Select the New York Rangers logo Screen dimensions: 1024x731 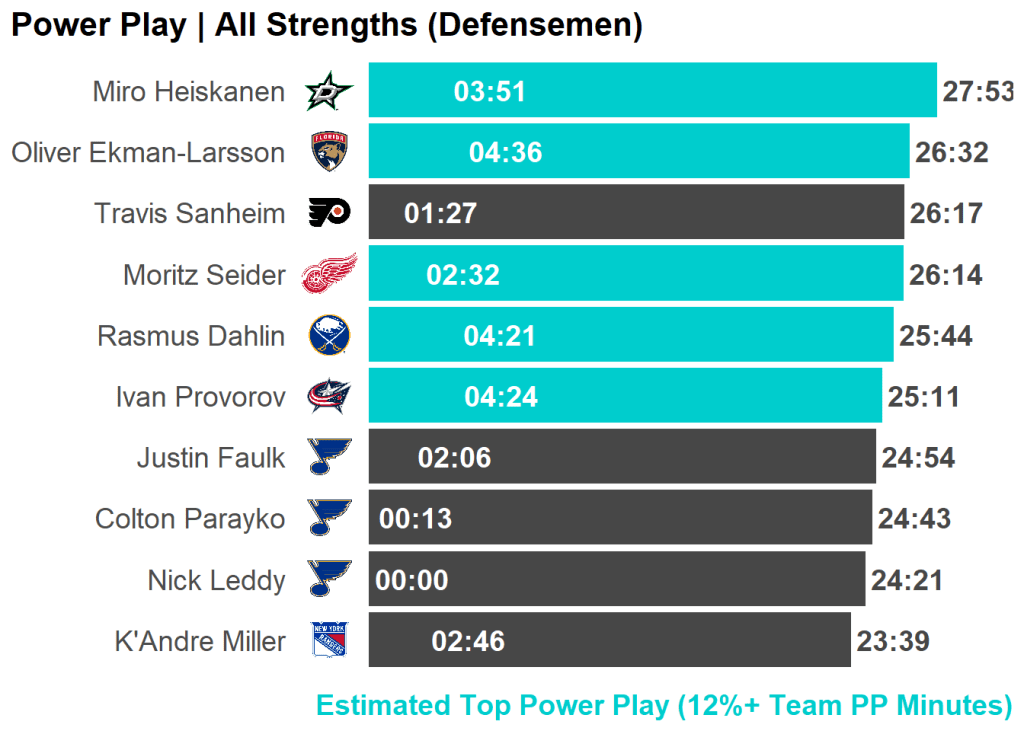point(329,640)
